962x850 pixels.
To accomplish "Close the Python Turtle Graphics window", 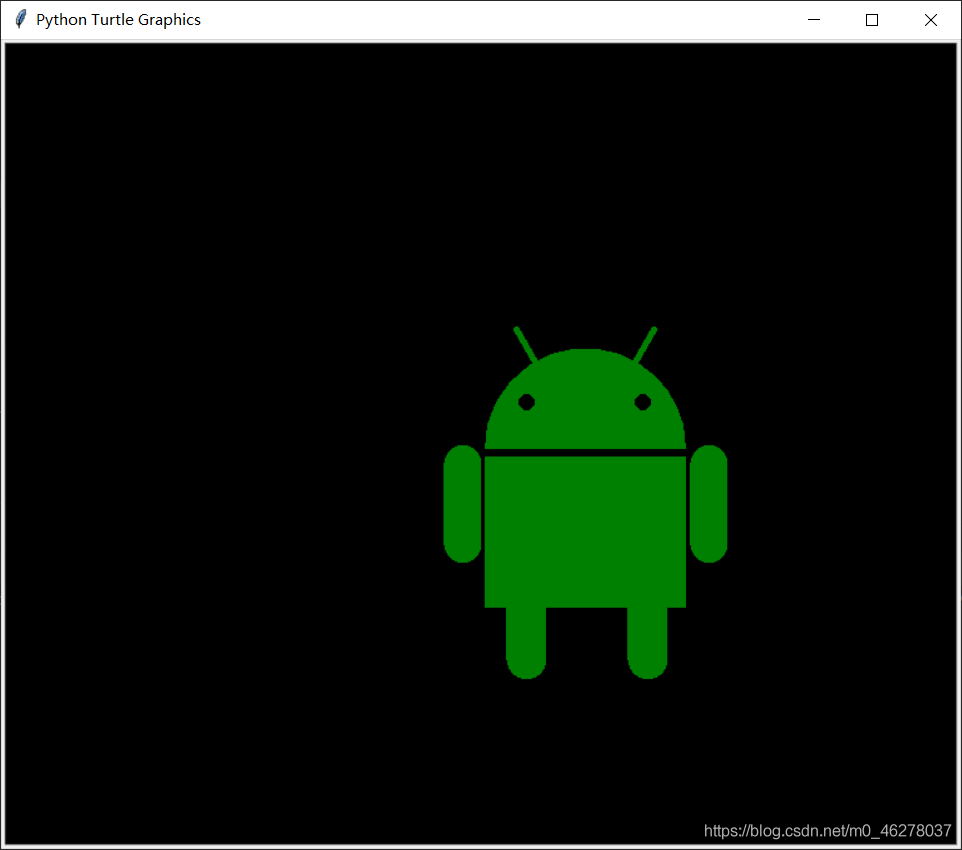I will click(931, 20).
